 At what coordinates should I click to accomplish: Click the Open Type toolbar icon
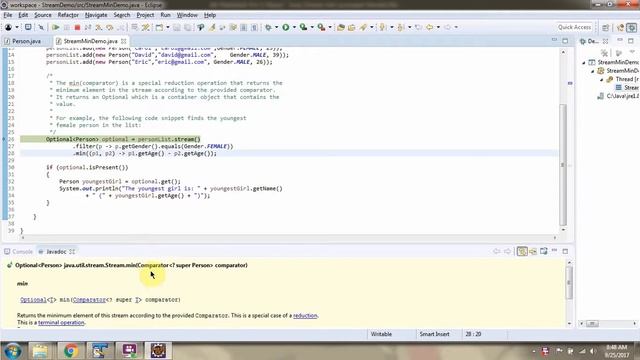[x=341, y=27]
